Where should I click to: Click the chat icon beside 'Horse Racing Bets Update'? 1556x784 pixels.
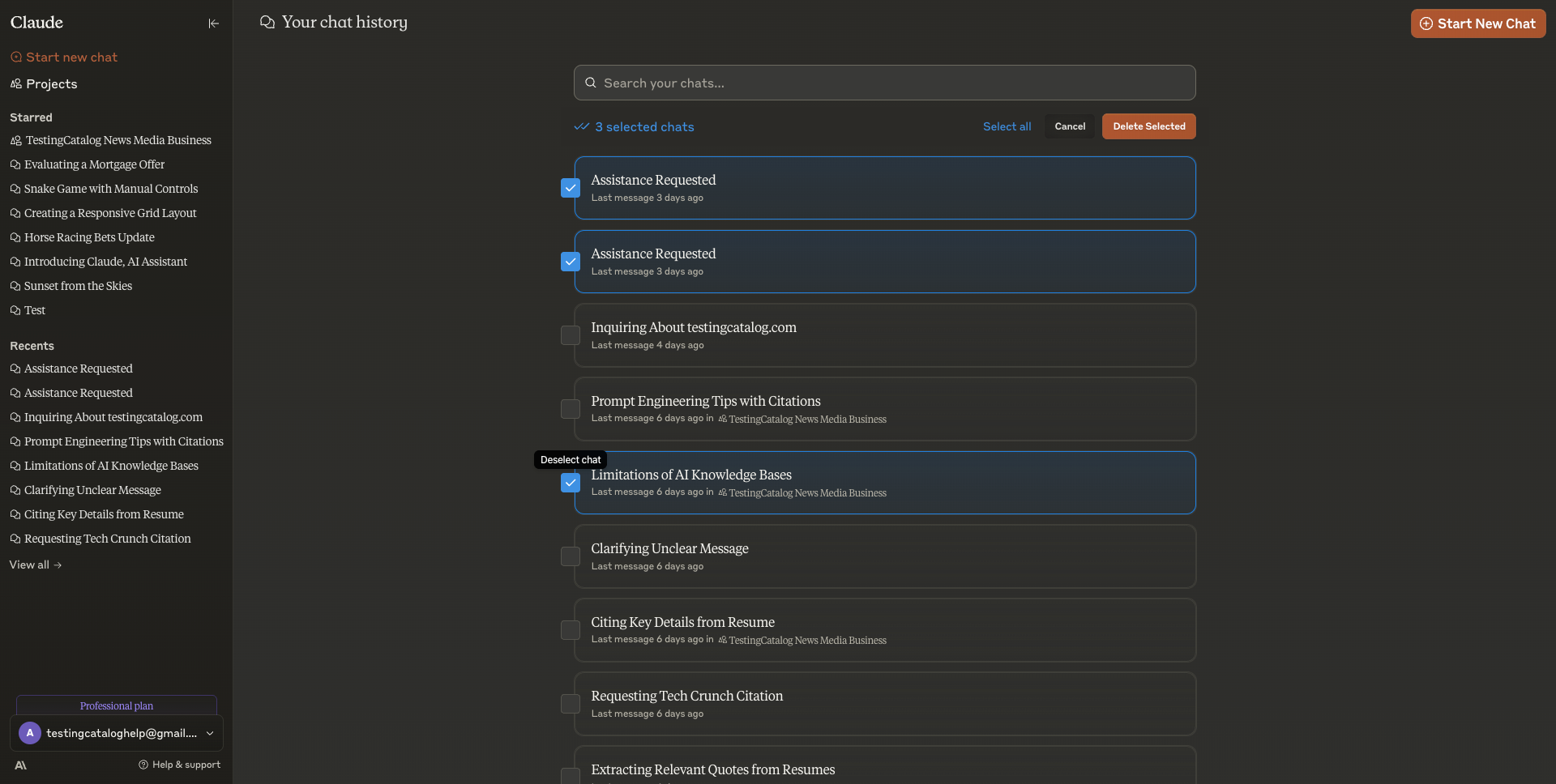click(x=15, y=237)
